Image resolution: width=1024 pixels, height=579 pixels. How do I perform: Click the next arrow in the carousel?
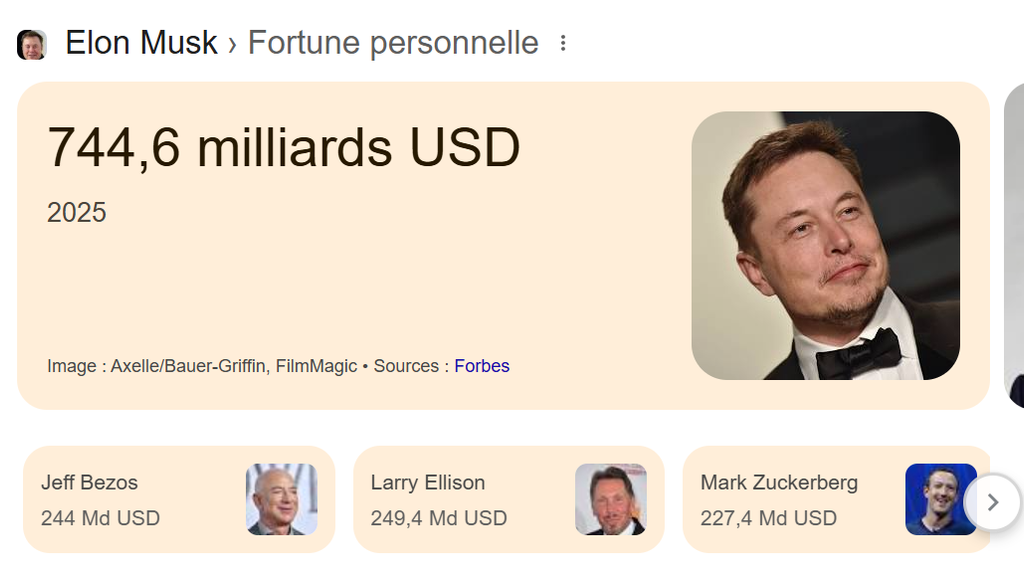(992, 502)
